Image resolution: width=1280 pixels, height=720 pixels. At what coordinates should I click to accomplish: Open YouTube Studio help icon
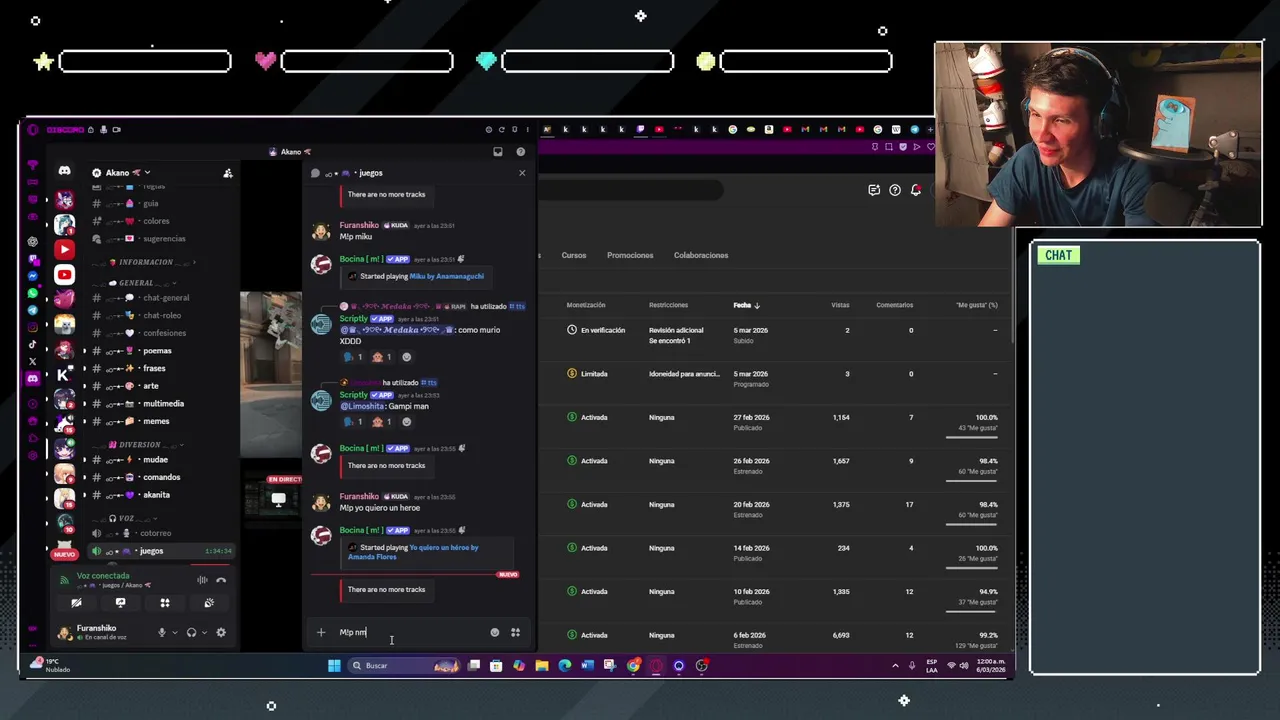click(x=895, y=190)
